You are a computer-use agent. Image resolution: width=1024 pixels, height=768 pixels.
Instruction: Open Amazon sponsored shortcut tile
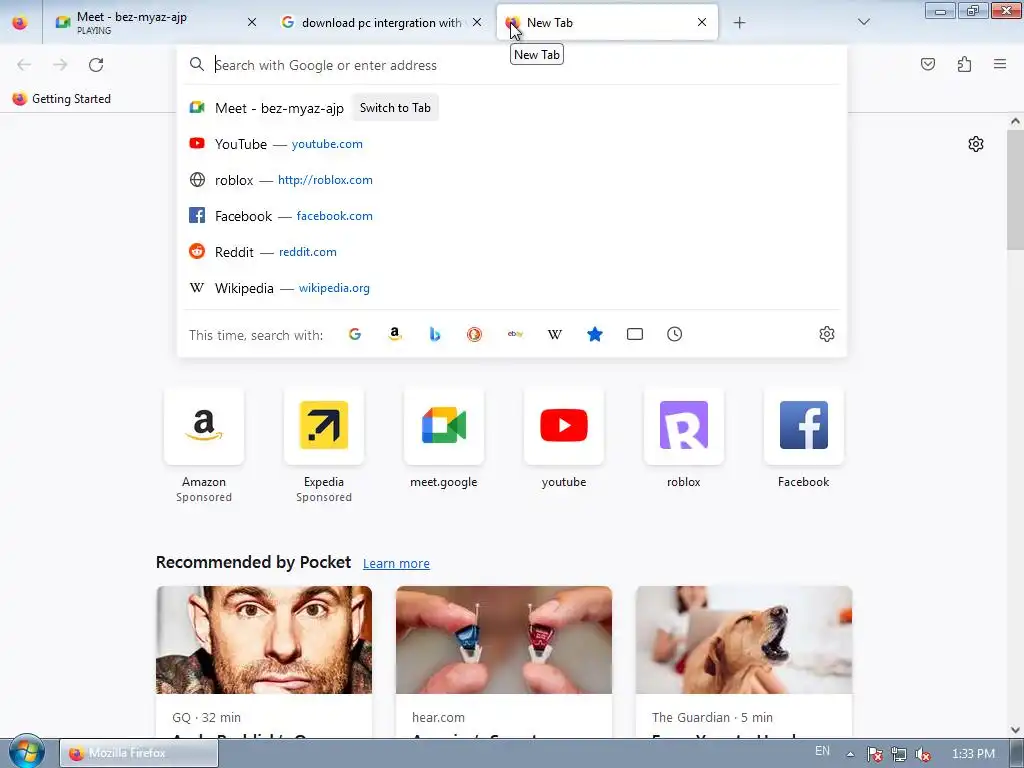(x=204, y=426)
